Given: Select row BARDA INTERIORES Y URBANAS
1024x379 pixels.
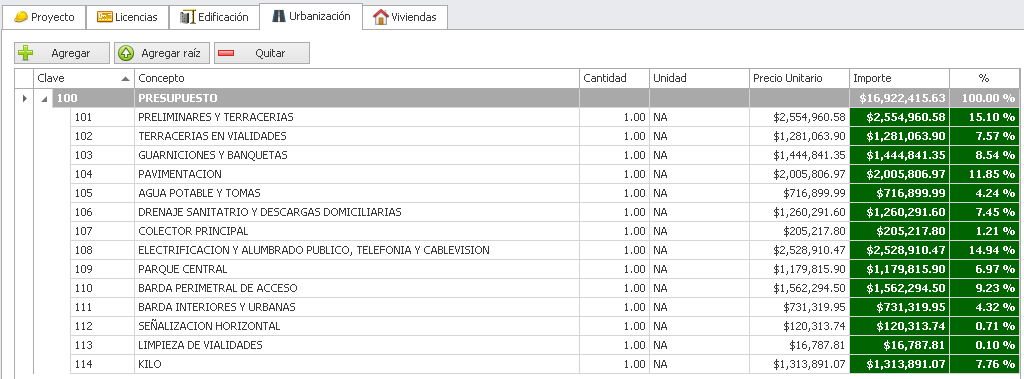Looking at the screenshot, I should pyautogui.click(x=545, y=306).
